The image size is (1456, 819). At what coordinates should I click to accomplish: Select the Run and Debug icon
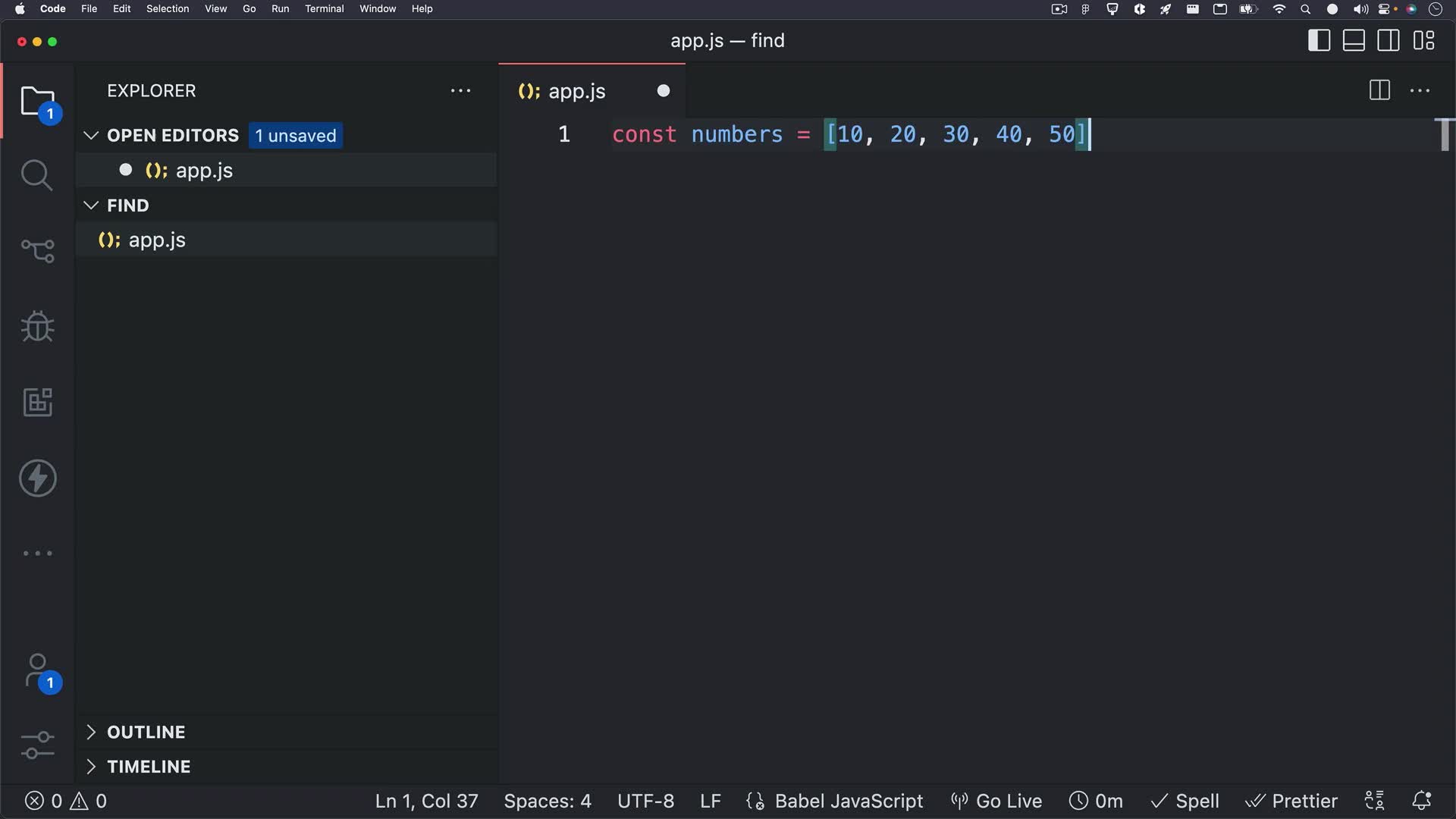coord(36,326)
